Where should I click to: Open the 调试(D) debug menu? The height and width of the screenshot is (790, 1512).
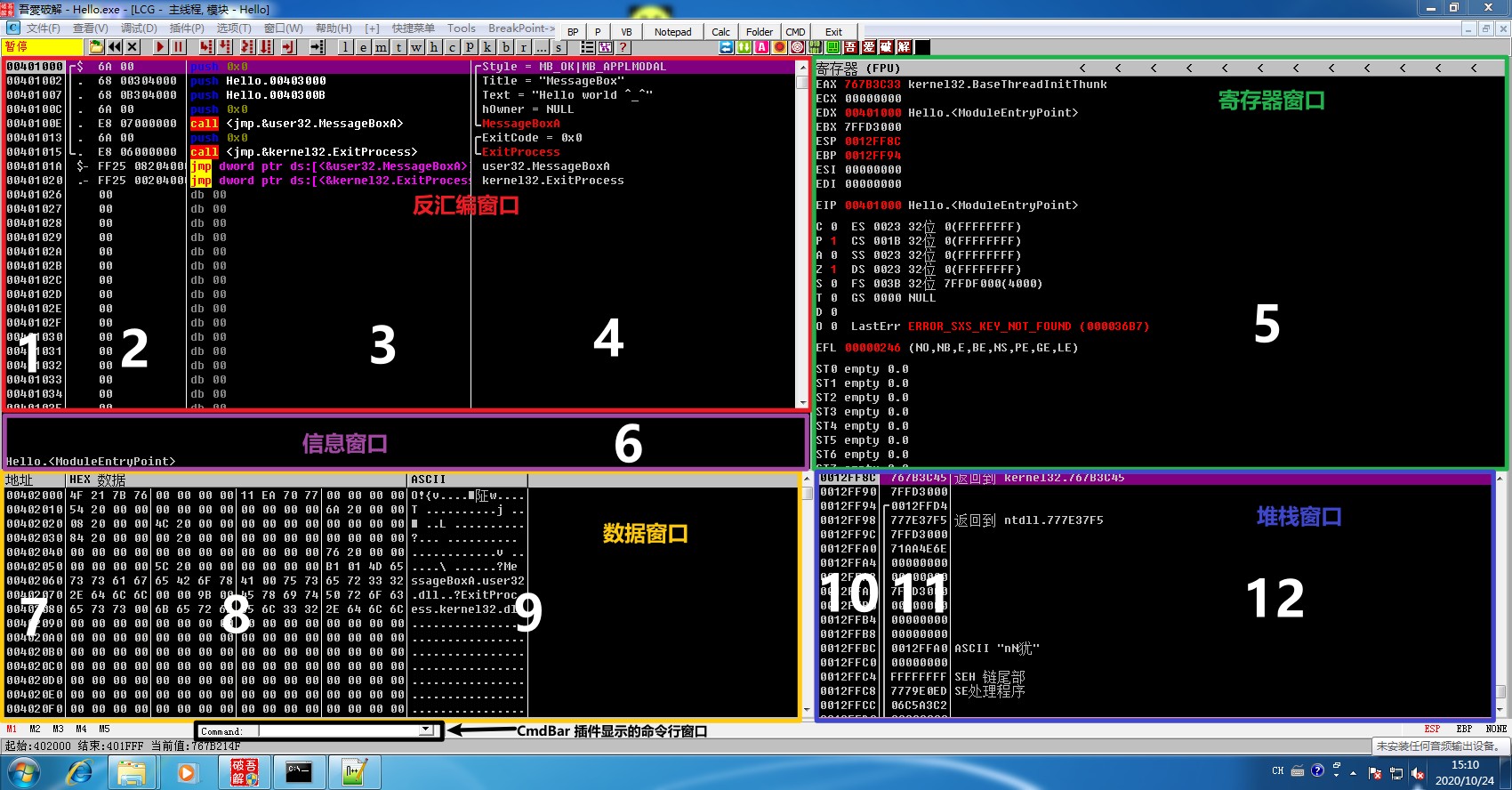(139, 28)
